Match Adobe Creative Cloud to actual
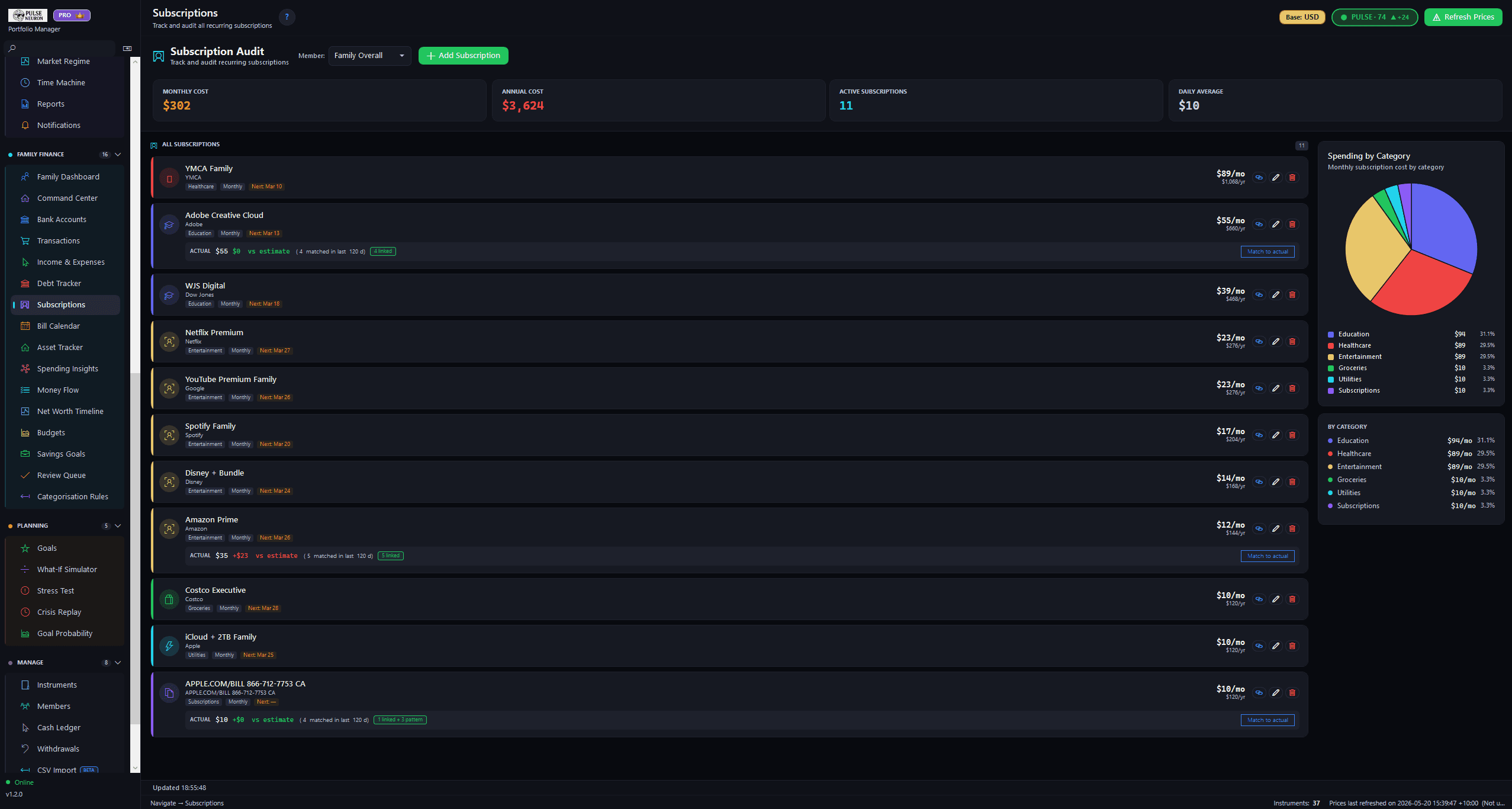 point(1267,252)
